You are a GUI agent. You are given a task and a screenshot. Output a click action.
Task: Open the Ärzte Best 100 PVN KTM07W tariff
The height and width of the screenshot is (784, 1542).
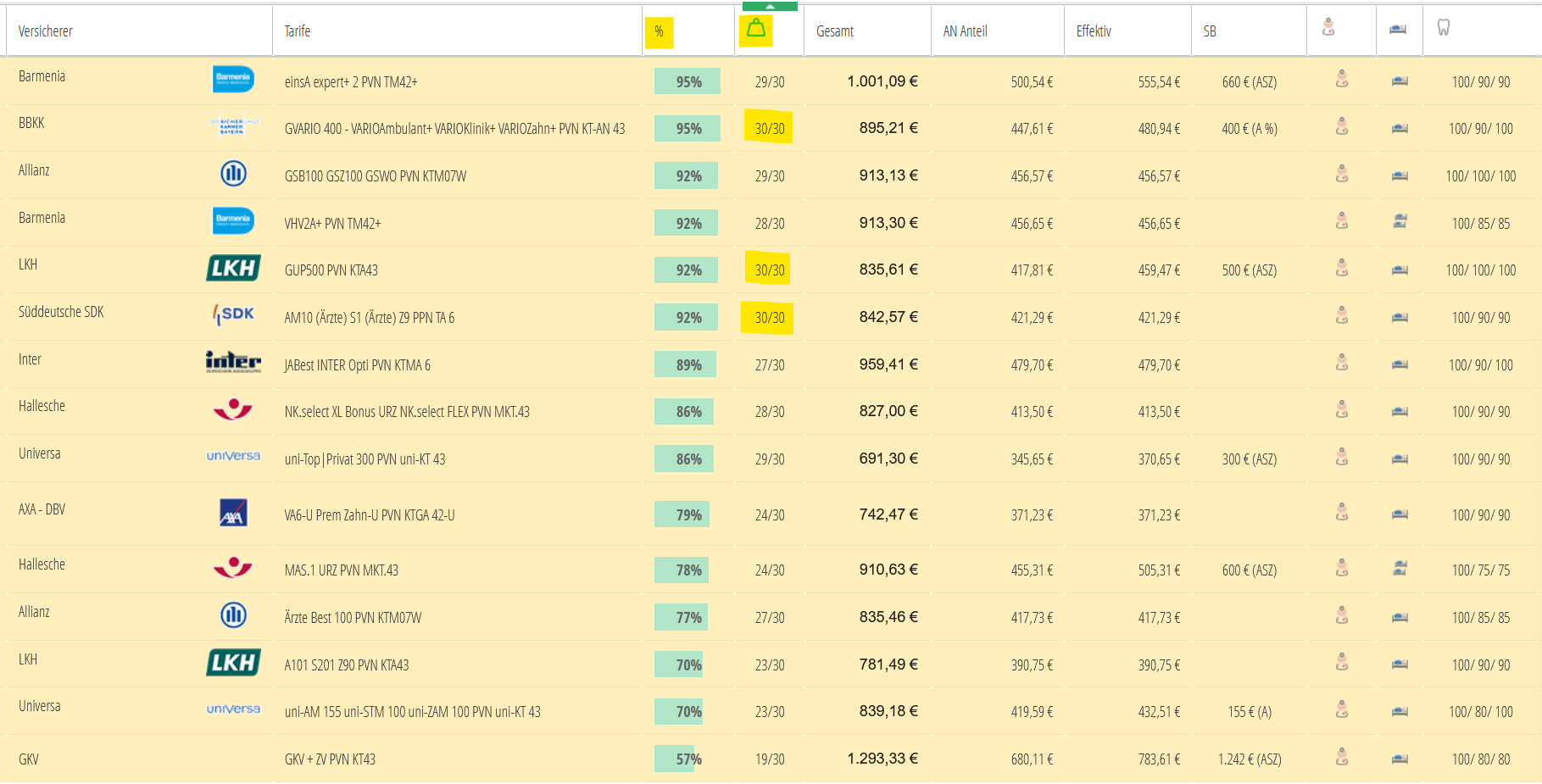(x=353, y=618)
